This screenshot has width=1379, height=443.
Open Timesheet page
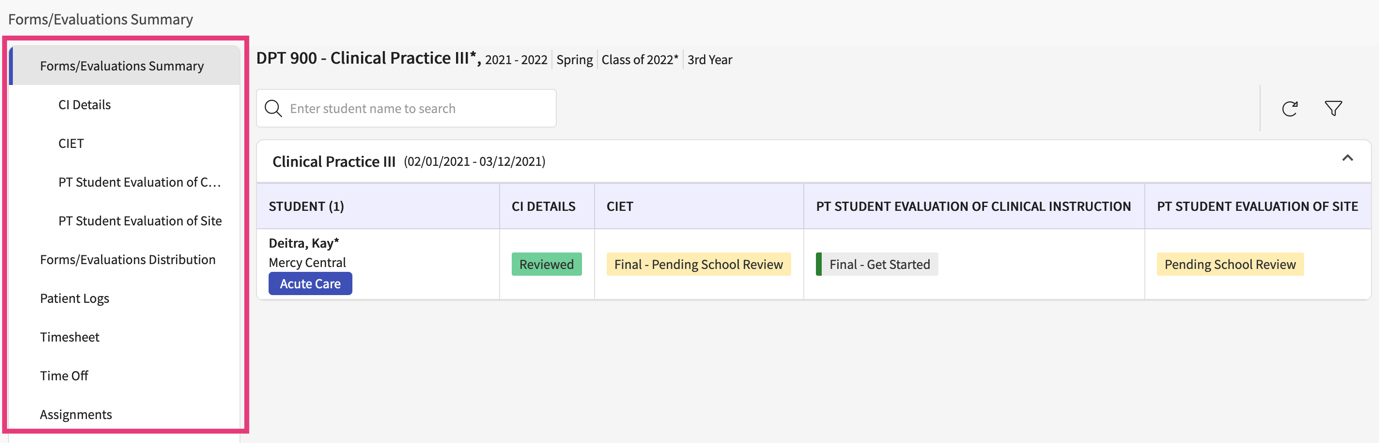tap(69, 337)
